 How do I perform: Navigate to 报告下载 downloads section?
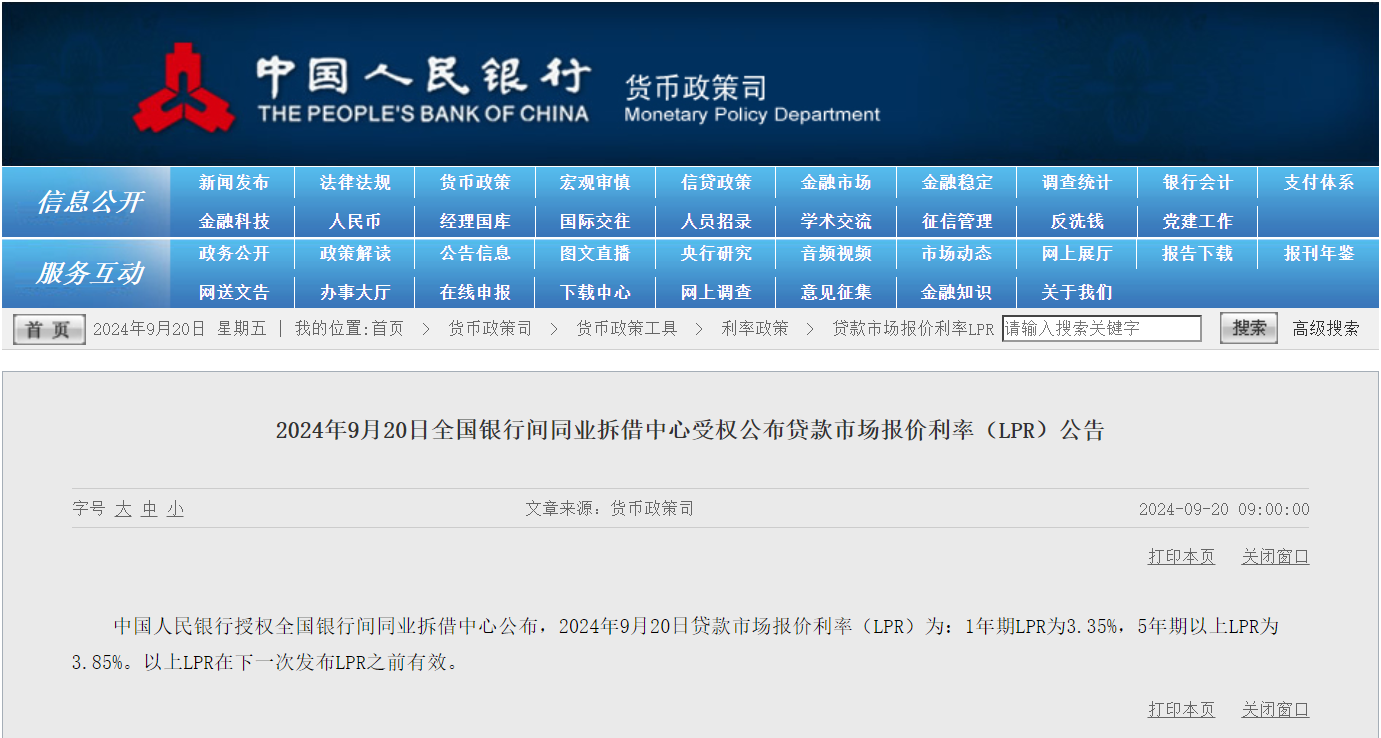pyautogui.click(x=1197, y=255)
